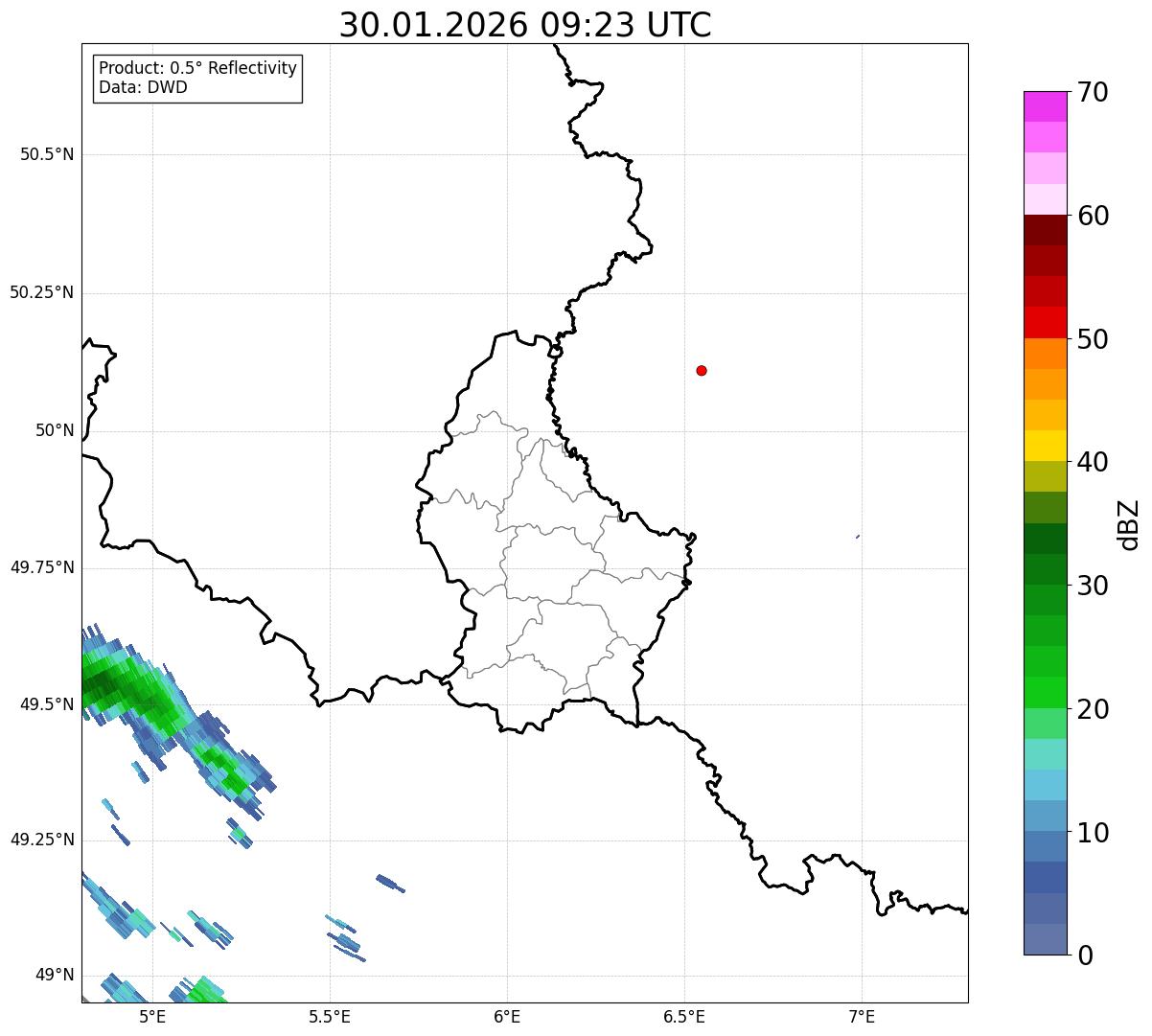1152x1036 pixels.
Task: Click the colorbar tick label 20
Action: tap(1092, 709)
